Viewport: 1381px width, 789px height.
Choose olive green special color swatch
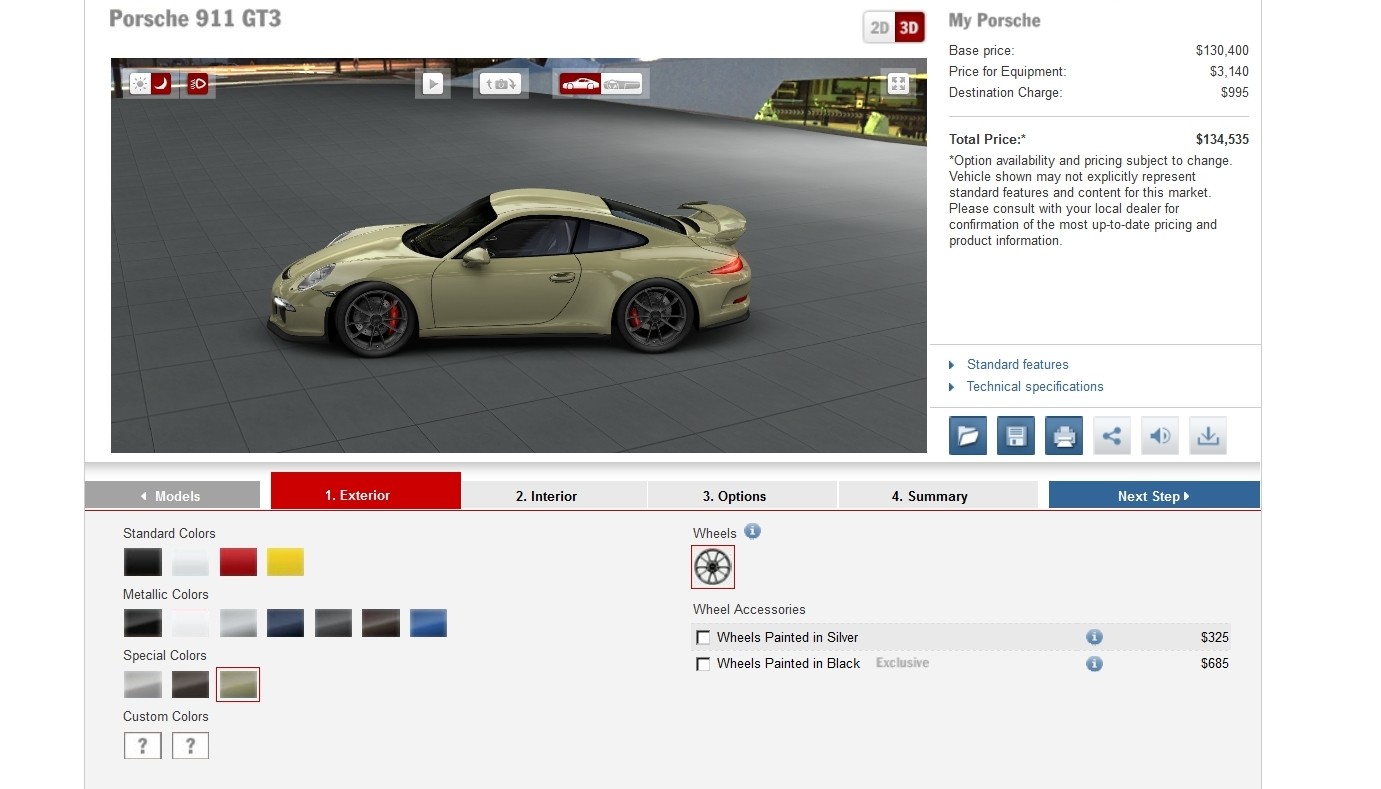(238, 684)
